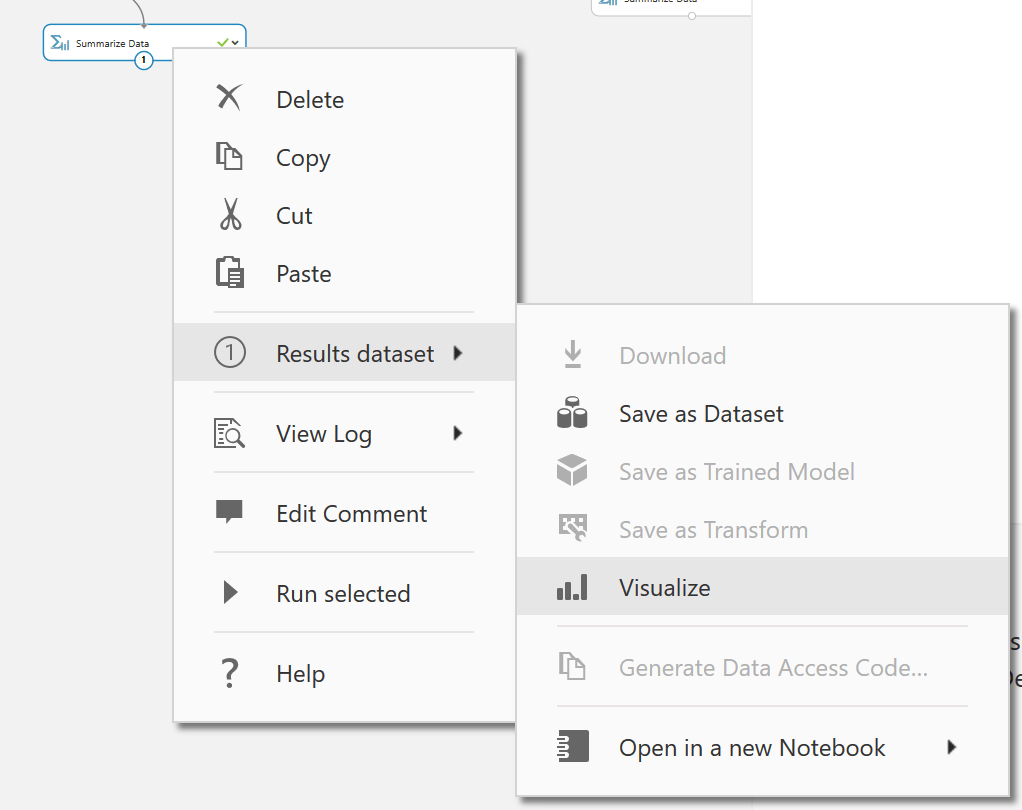Select Visualize from the submenu
Screen dimensions: 1022x810
pyautogui.click(x=664, y=587)
